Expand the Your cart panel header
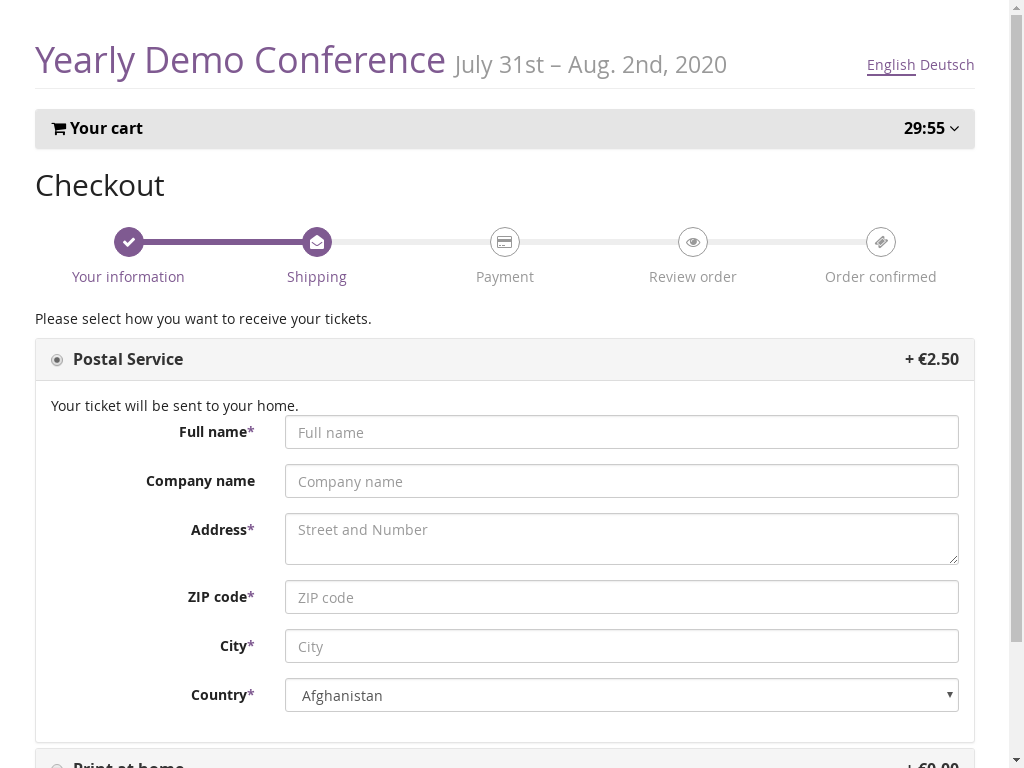 504,129
